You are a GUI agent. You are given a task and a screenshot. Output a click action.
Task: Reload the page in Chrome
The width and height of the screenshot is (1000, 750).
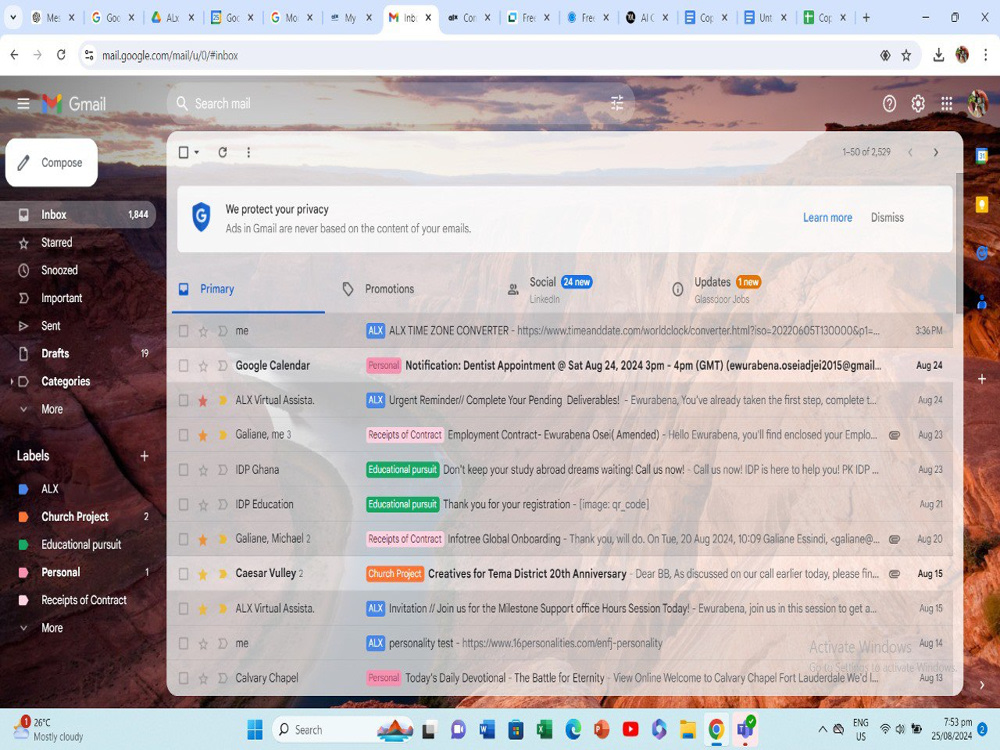click(61, 55)
